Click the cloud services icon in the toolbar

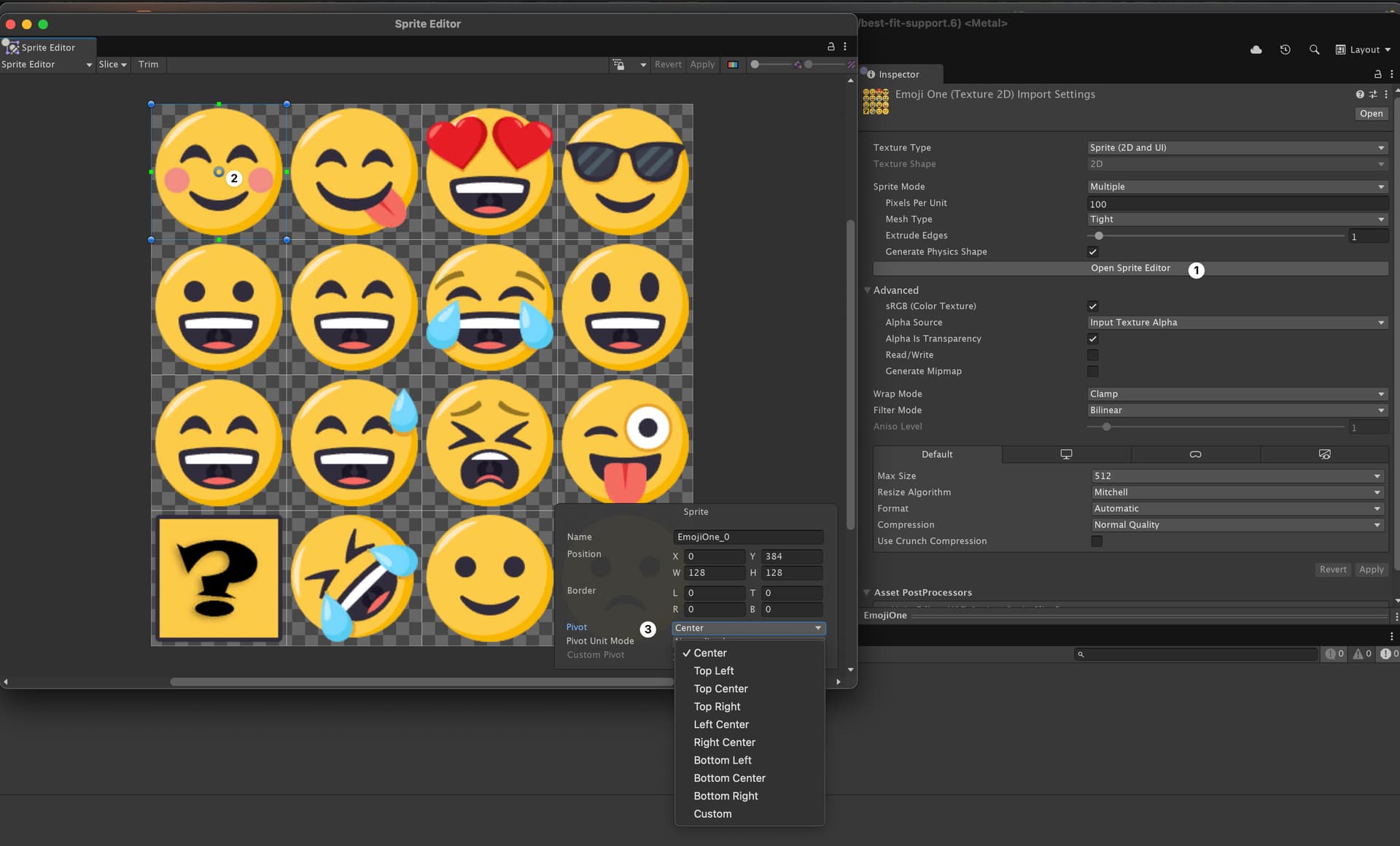point(1256,50)
